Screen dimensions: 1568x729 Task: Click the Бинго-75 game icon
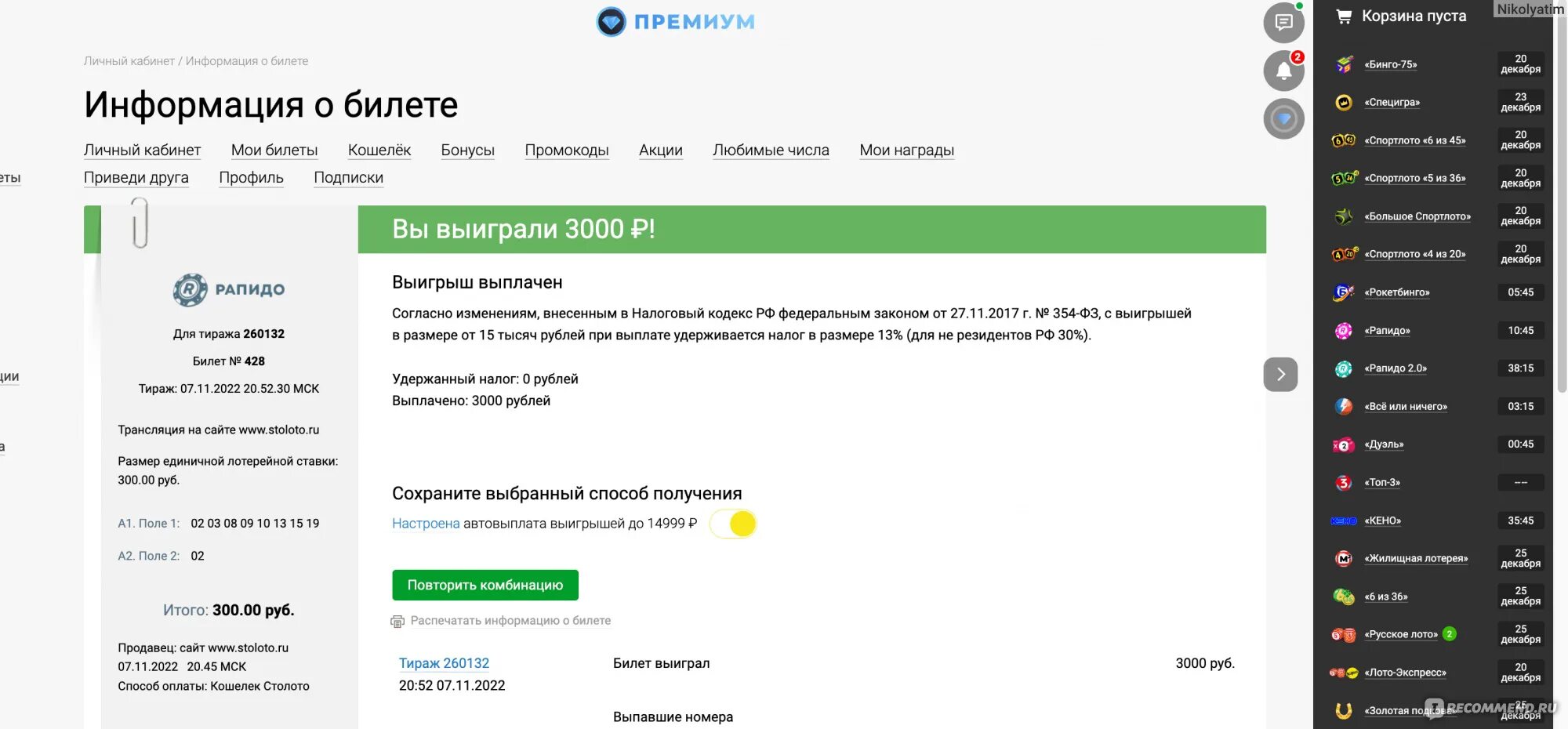pos(1344,64)
